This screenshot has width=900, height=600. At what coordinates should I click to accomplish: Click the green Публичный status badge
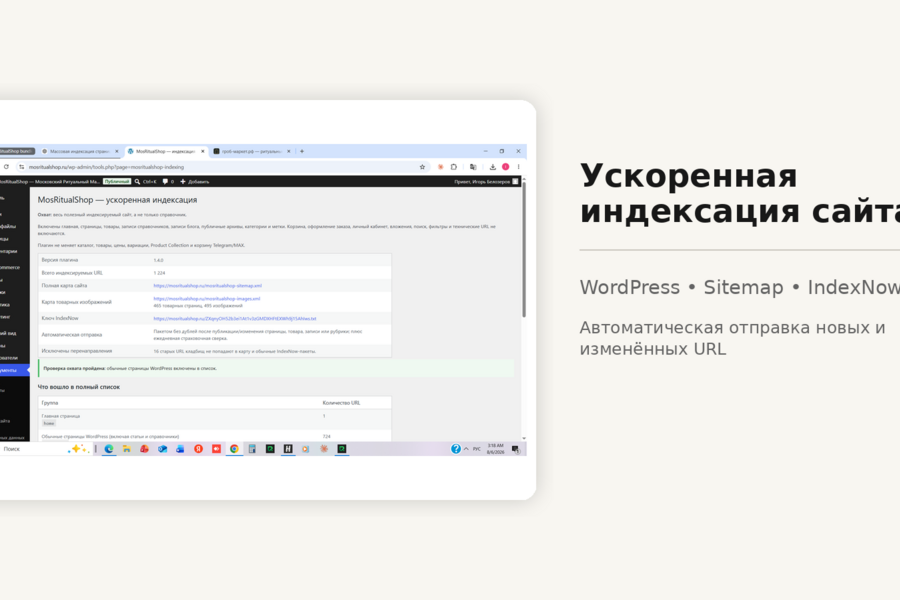coord(117,181)
